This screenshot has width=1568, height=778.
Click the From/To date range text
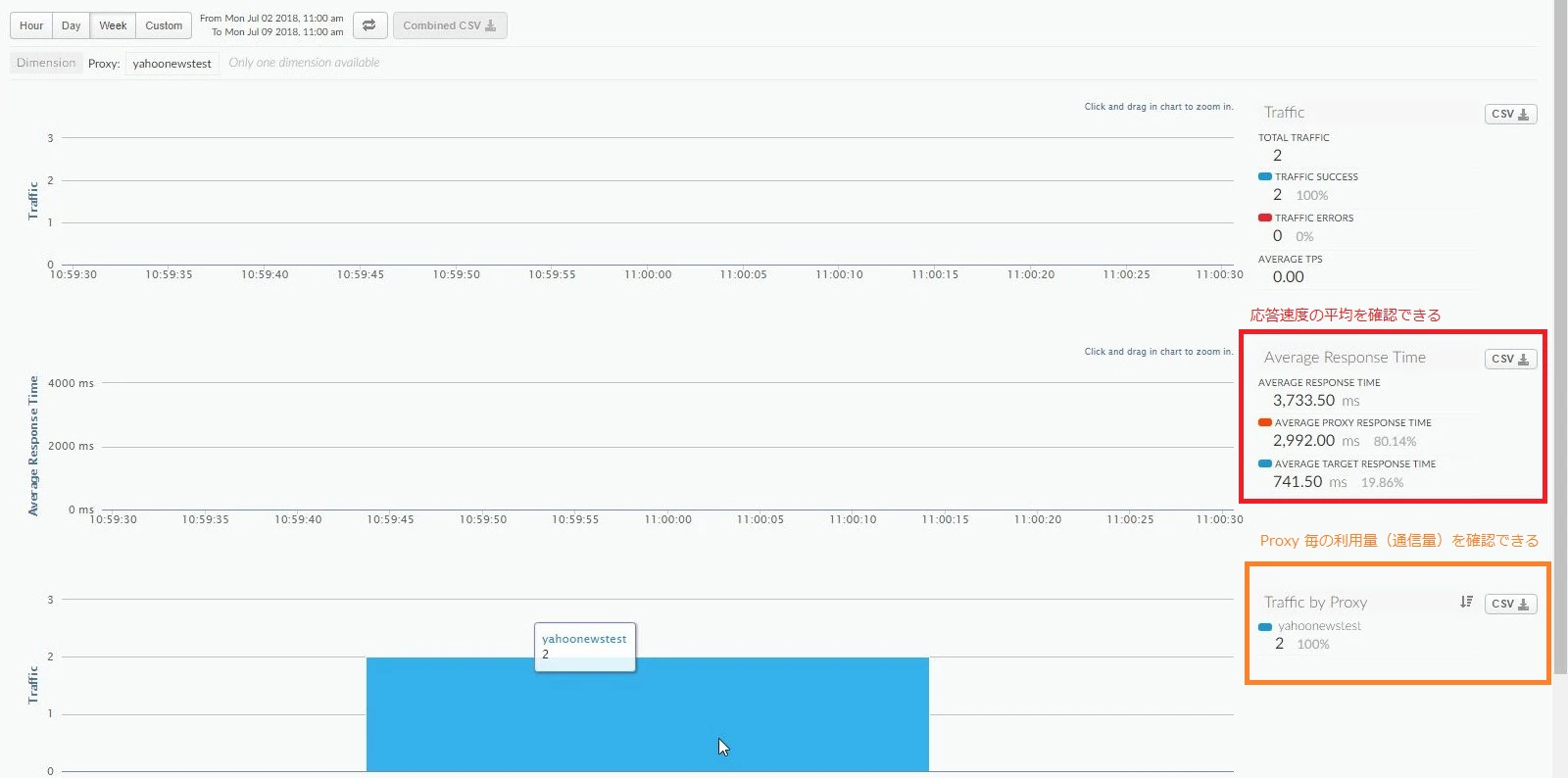coord(271,25)
